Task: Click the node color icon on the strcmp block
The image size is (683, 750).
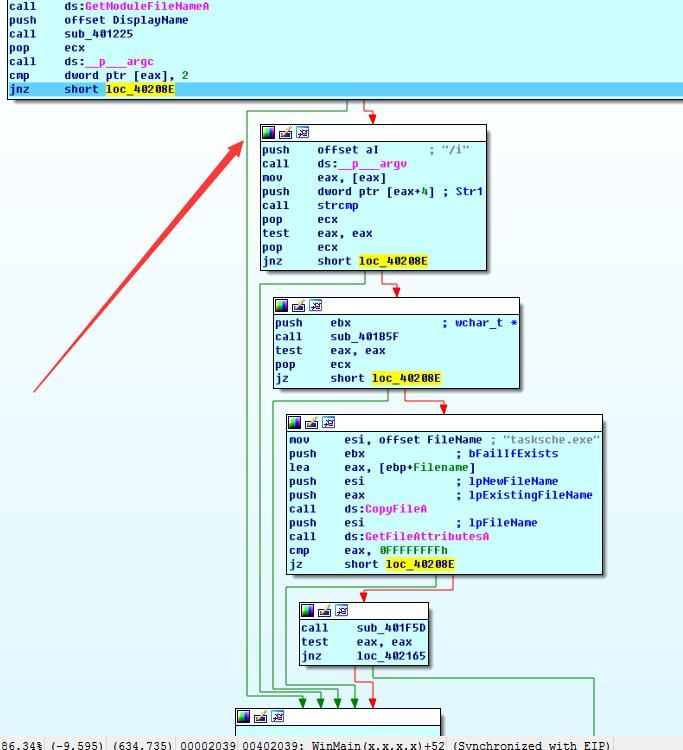Action: click(x=269, y=132)
